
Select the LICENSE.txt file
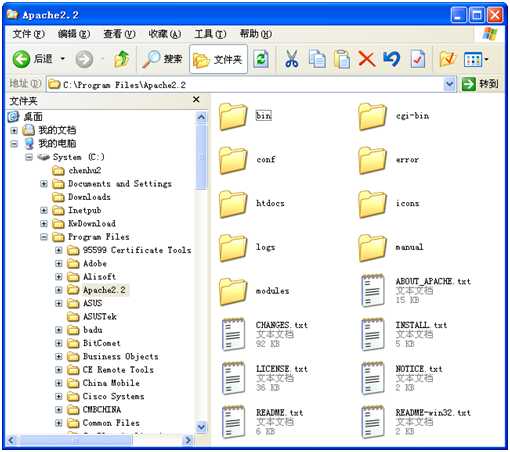pos(265,378)
